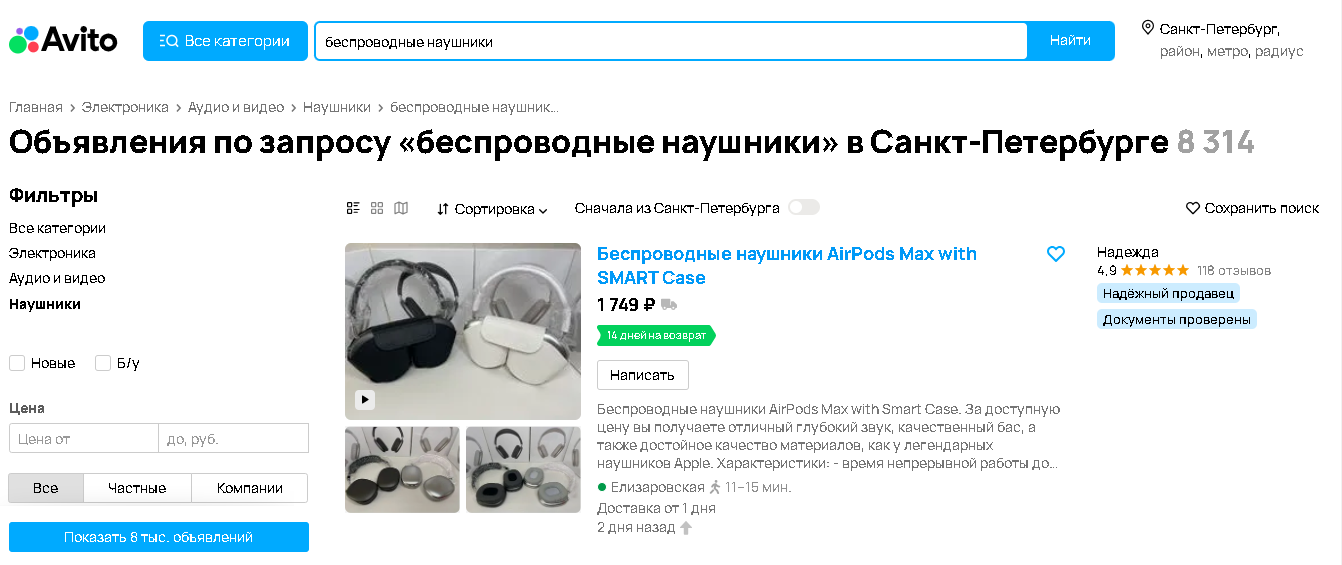The width and height of the screenshot is (1342, 565).
Task: Play video on main listing photo
Action: 365,400
